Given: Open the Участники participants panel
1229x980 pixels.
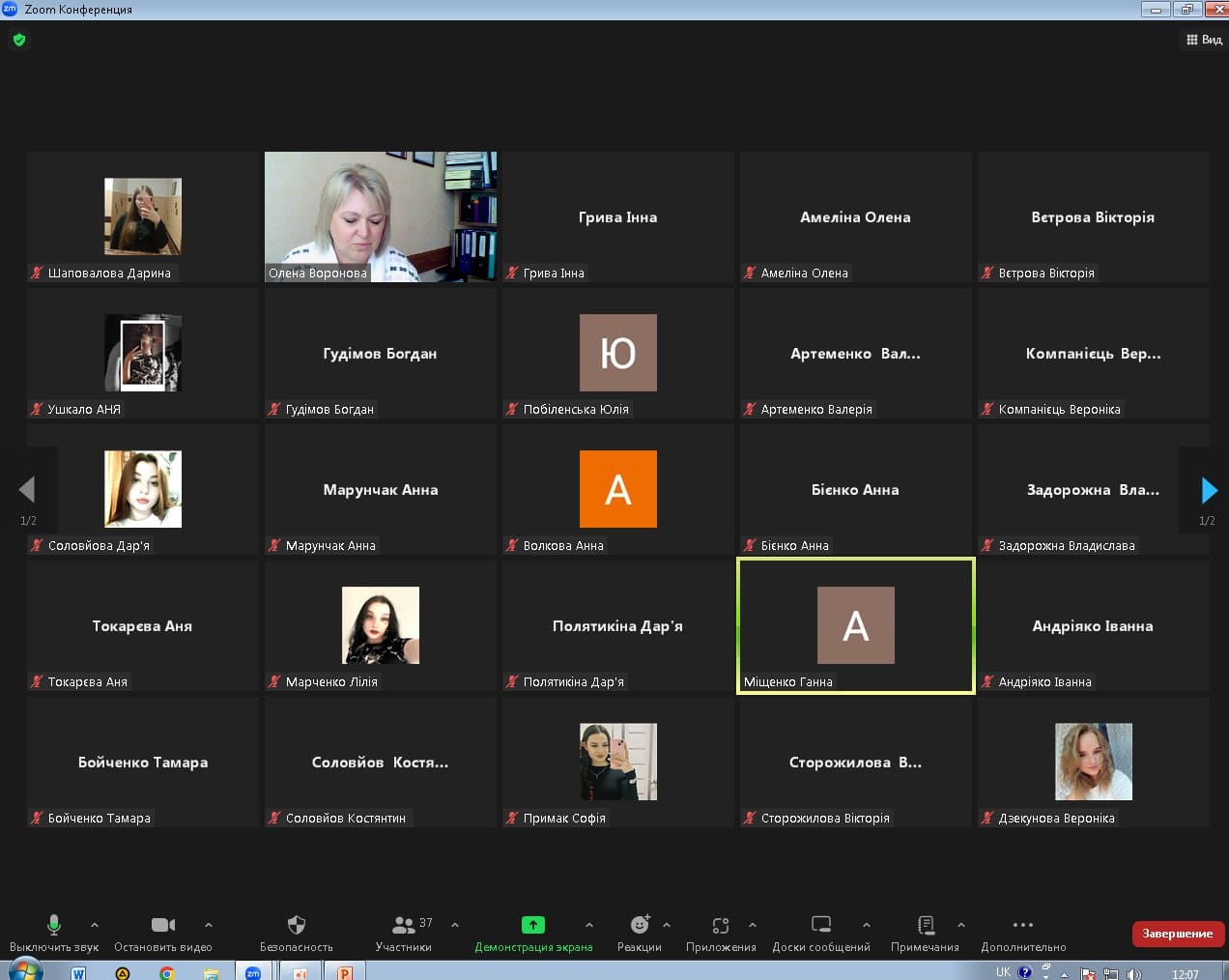Looking at the screenshot, I should point(404,925).
